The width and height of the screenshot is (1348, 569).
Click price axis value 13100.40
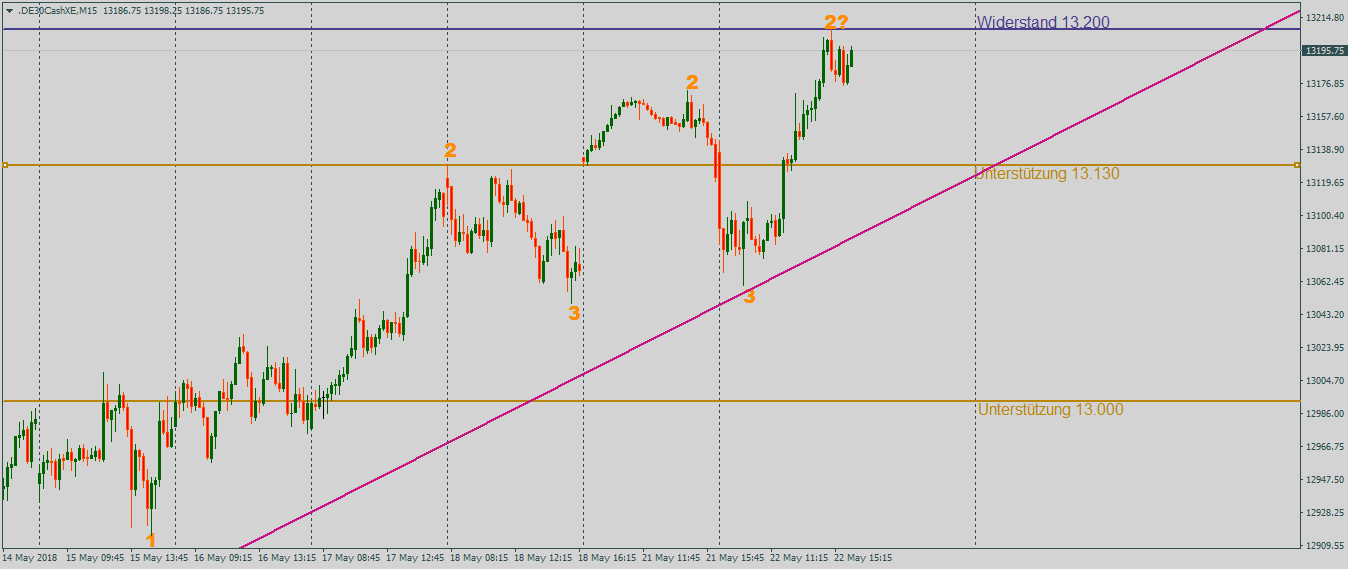(1324, 216)
